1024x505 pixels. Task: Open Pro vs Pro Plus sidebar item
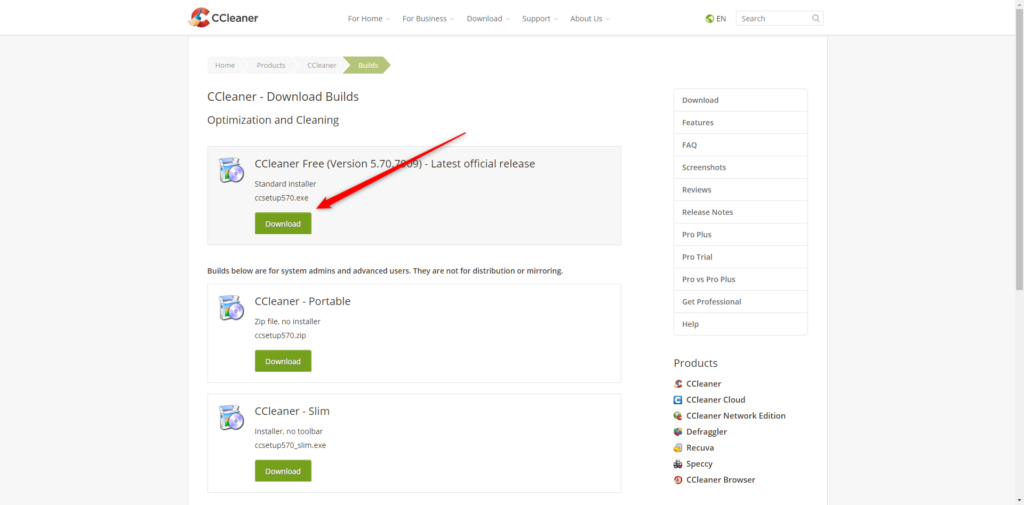(709, 279)
